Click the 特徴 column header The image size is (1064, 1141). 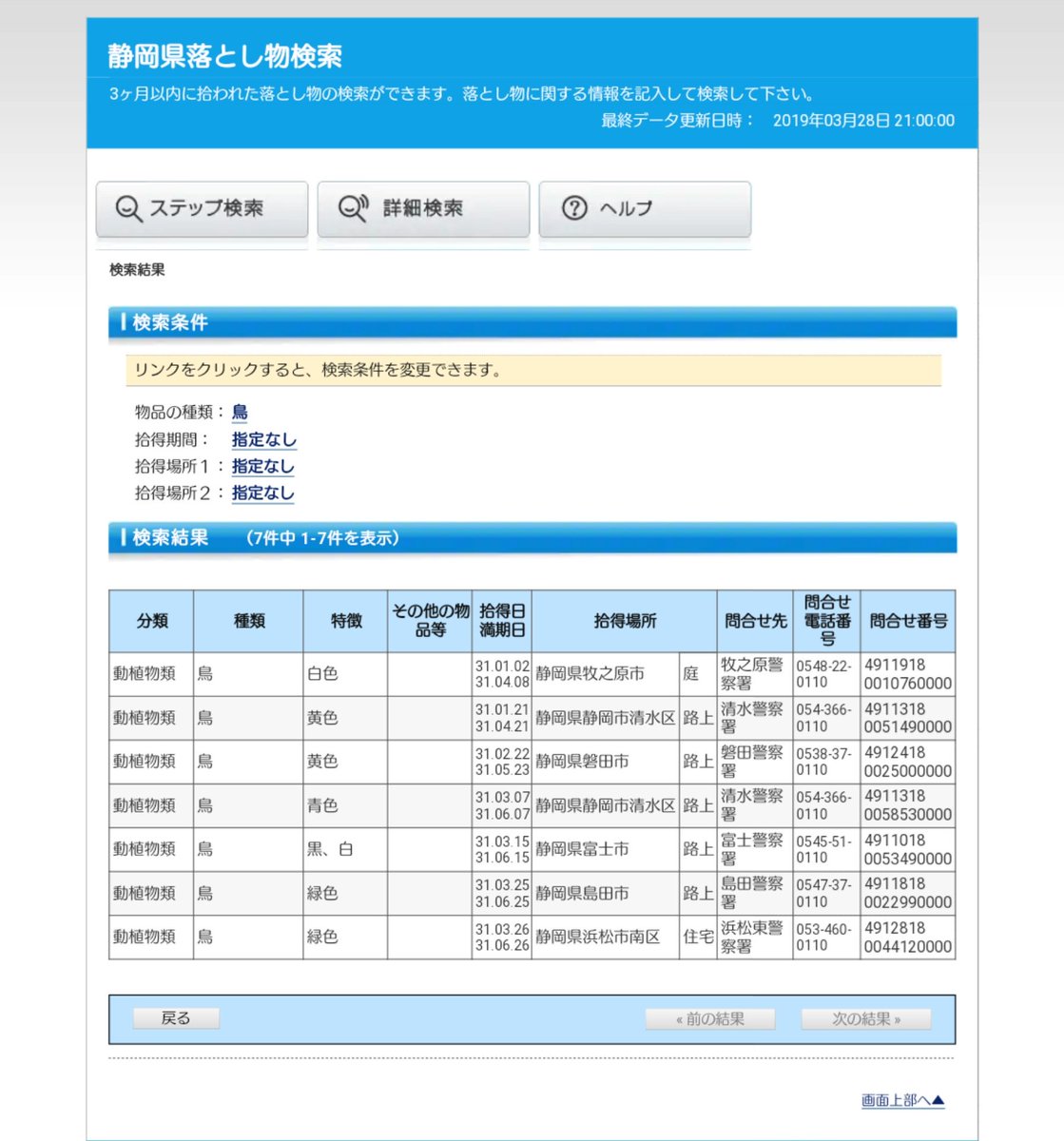point(345,621)
